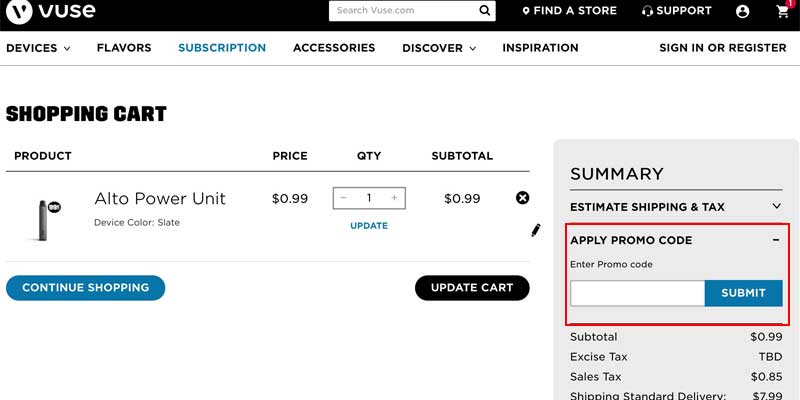Open the Find a Store locator
The image size is (800, 400).
(569, 11)
